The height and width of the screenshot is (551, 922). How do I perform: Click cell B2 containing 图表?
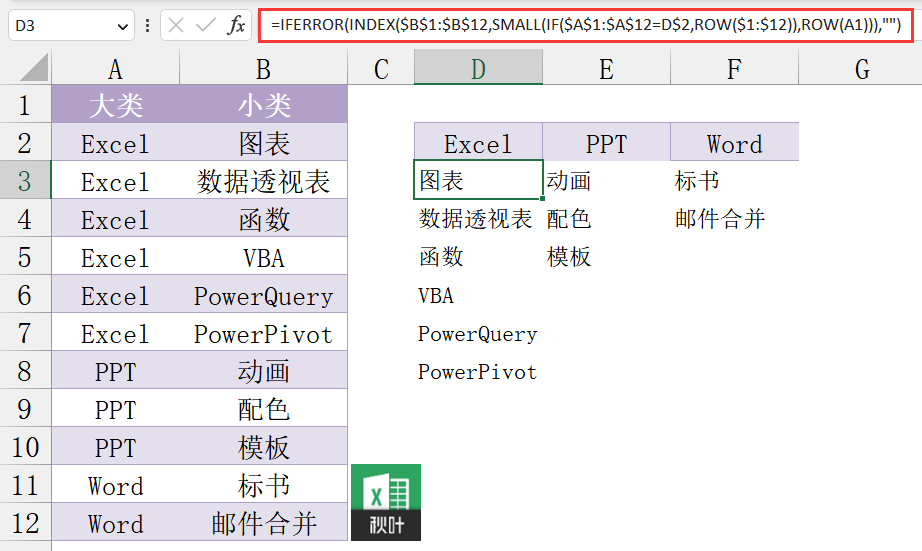[x=263, y=143]
